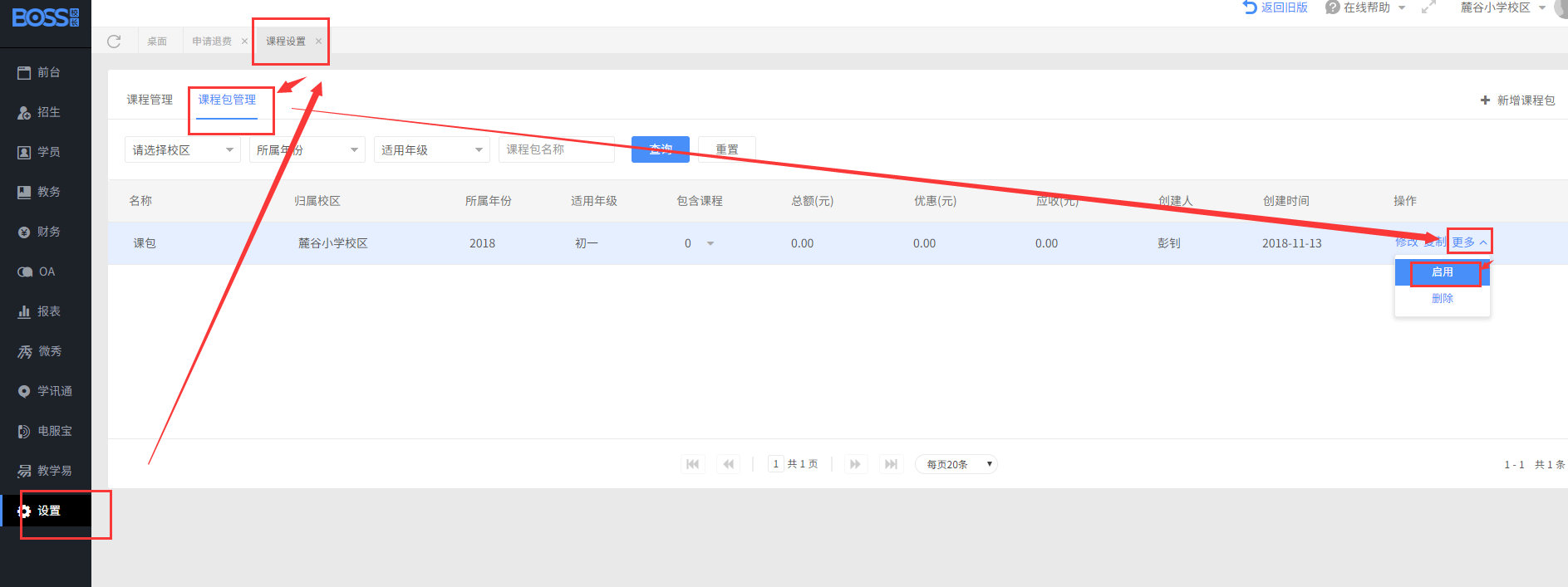
Task: Click the 2018-11-13 date cell
Action: (x=1292, y=243)
